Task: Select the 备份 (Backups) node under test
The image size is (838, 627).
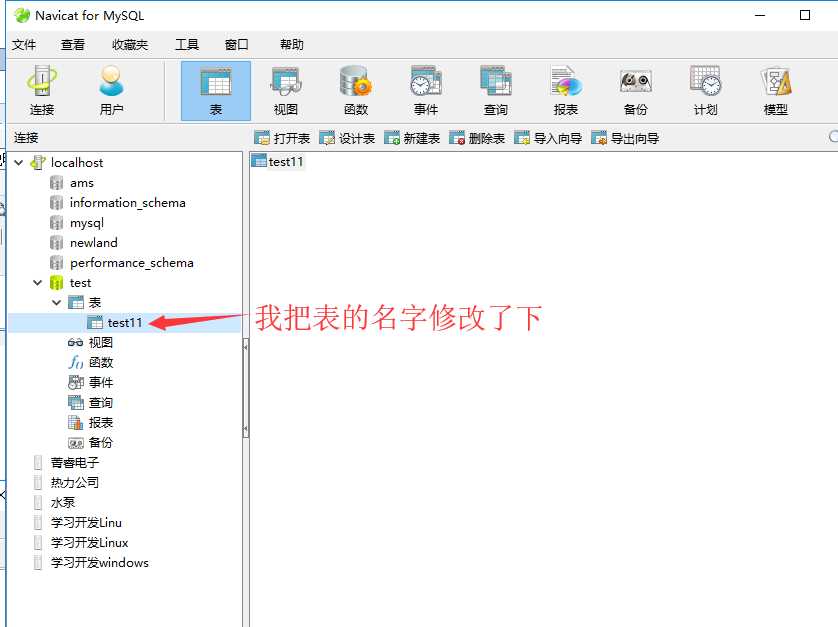Action: (100, 442)
